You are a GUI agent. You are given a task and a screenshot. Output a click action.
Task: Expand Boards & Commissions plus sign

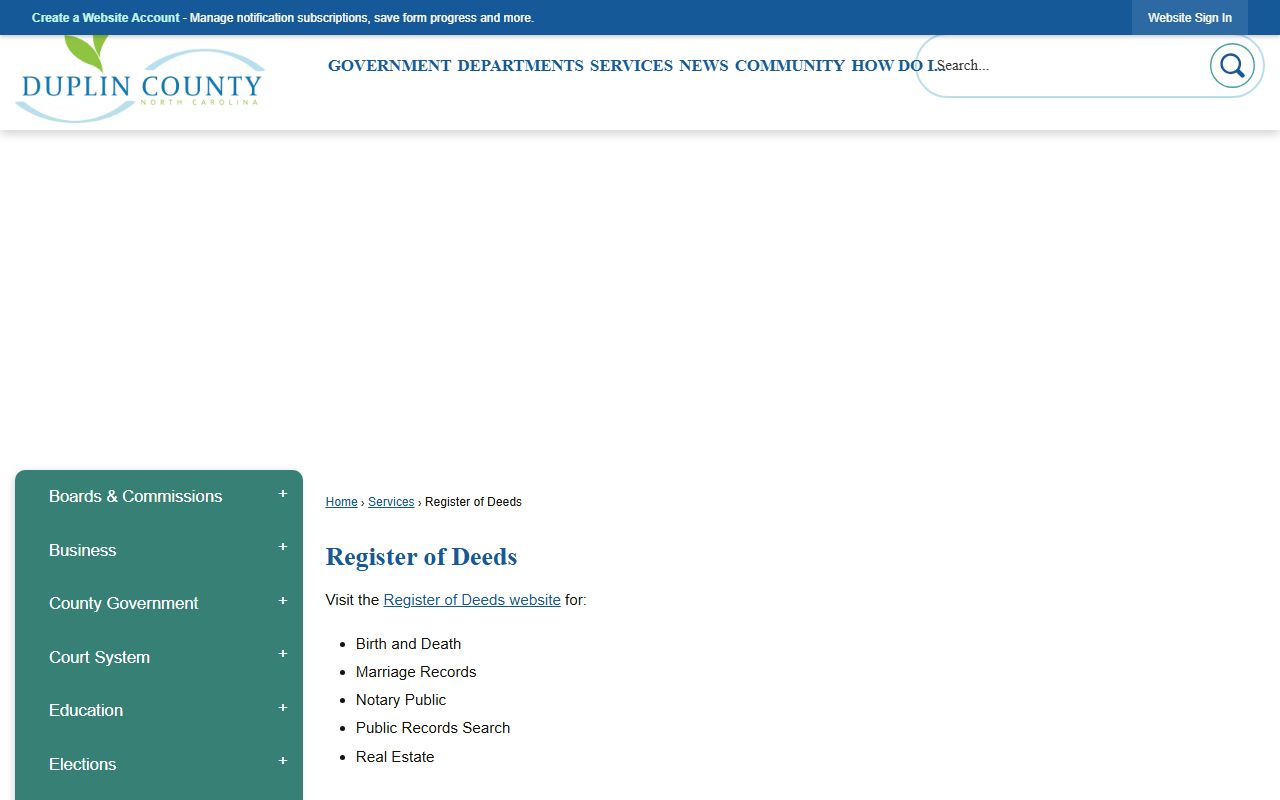(283, 494)
